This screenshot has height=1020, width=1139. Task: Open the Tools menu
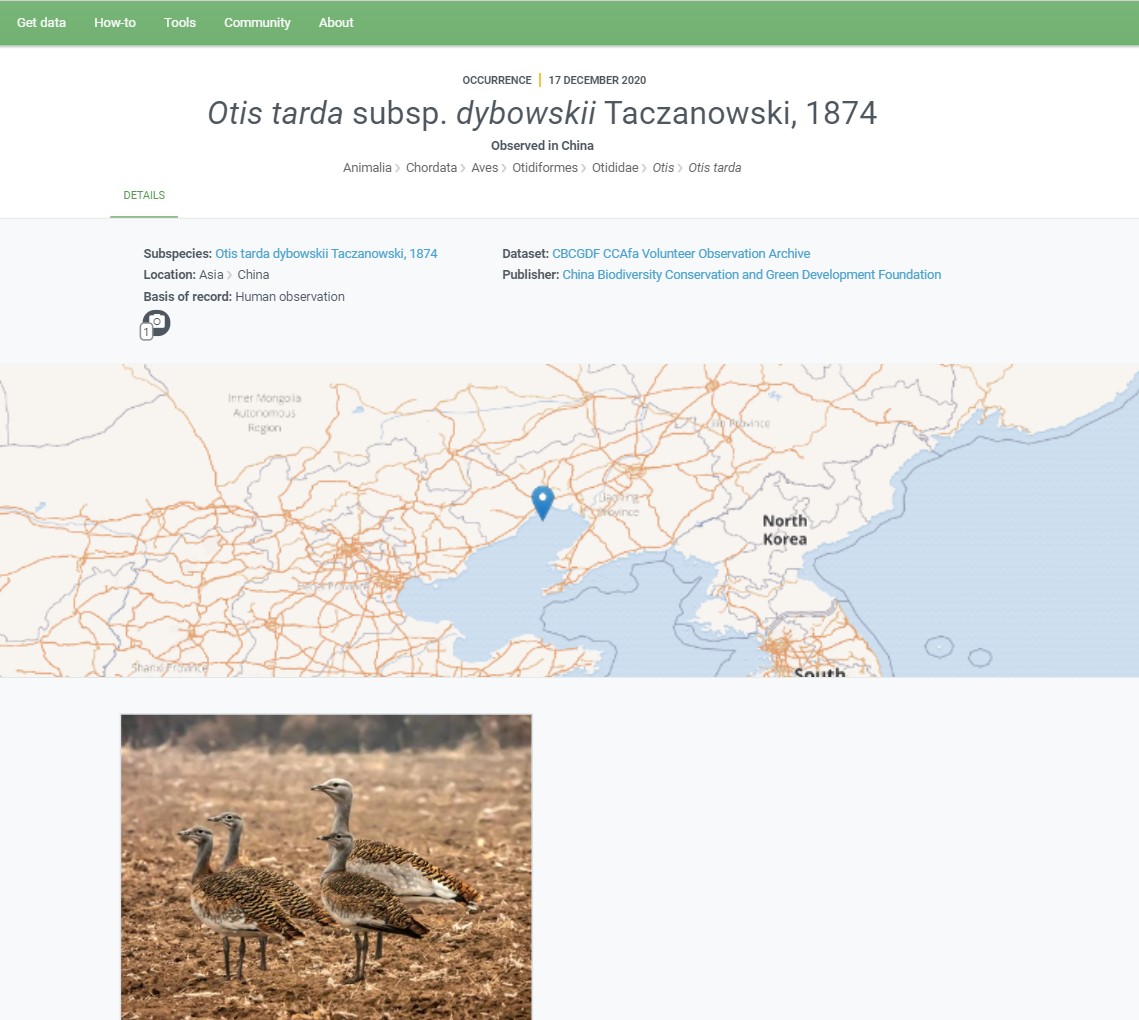(179, 23)
